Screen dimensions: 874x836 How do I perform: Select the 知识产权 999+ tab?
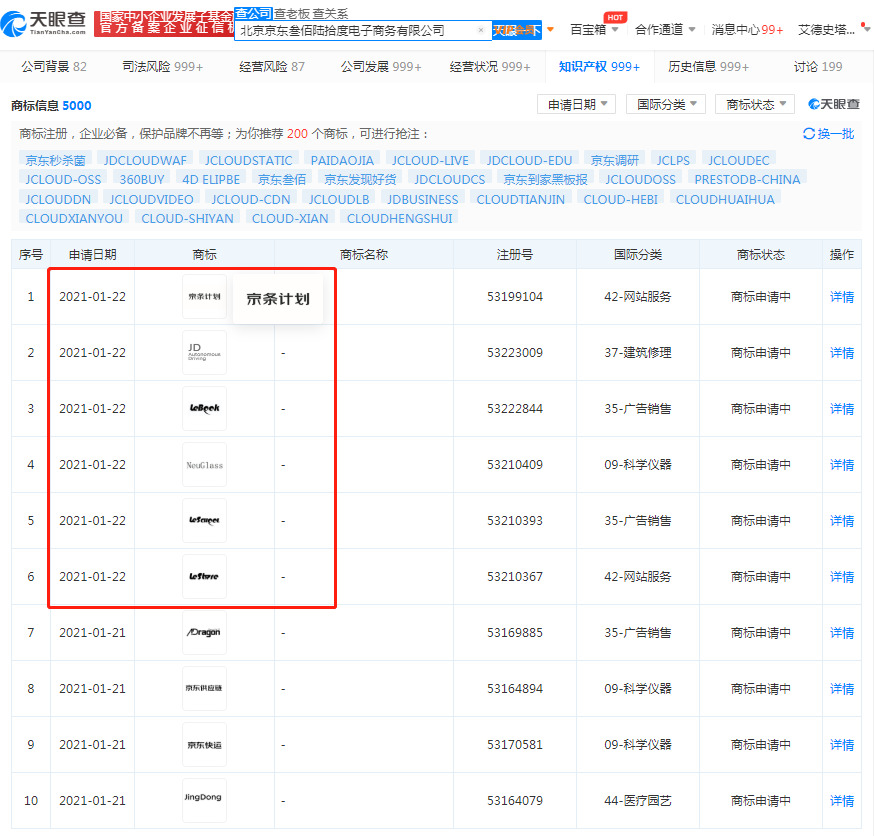tap(599, 67)
